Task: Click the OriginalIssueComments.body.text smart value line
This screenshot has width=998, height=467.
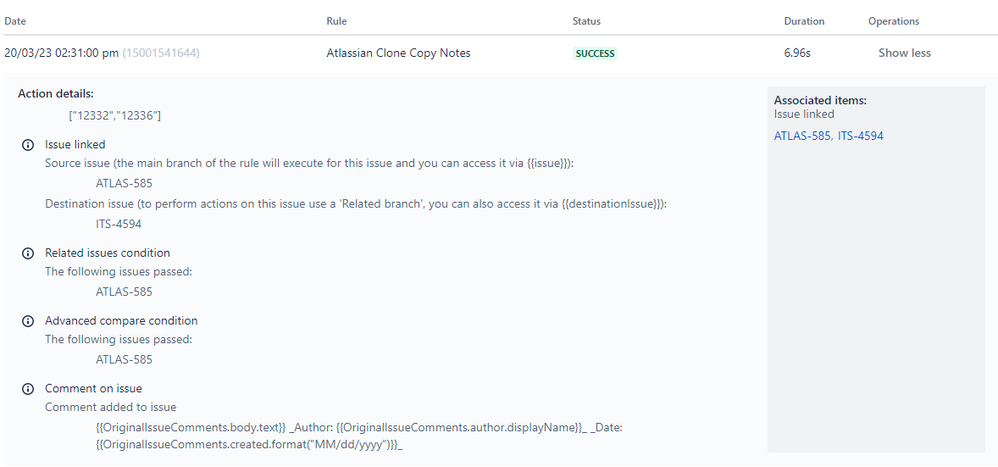Action: click(x=359, y=428)
